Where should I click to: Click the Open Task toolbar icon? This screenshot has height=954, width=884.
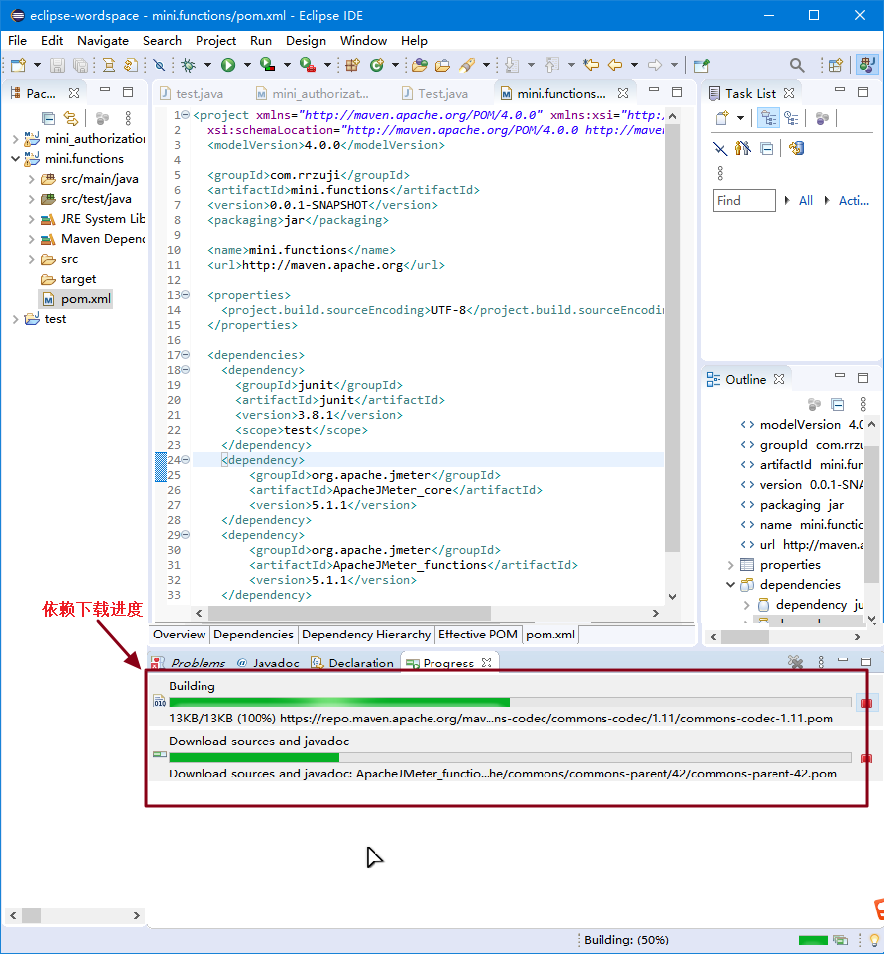(x=442, y=65)
